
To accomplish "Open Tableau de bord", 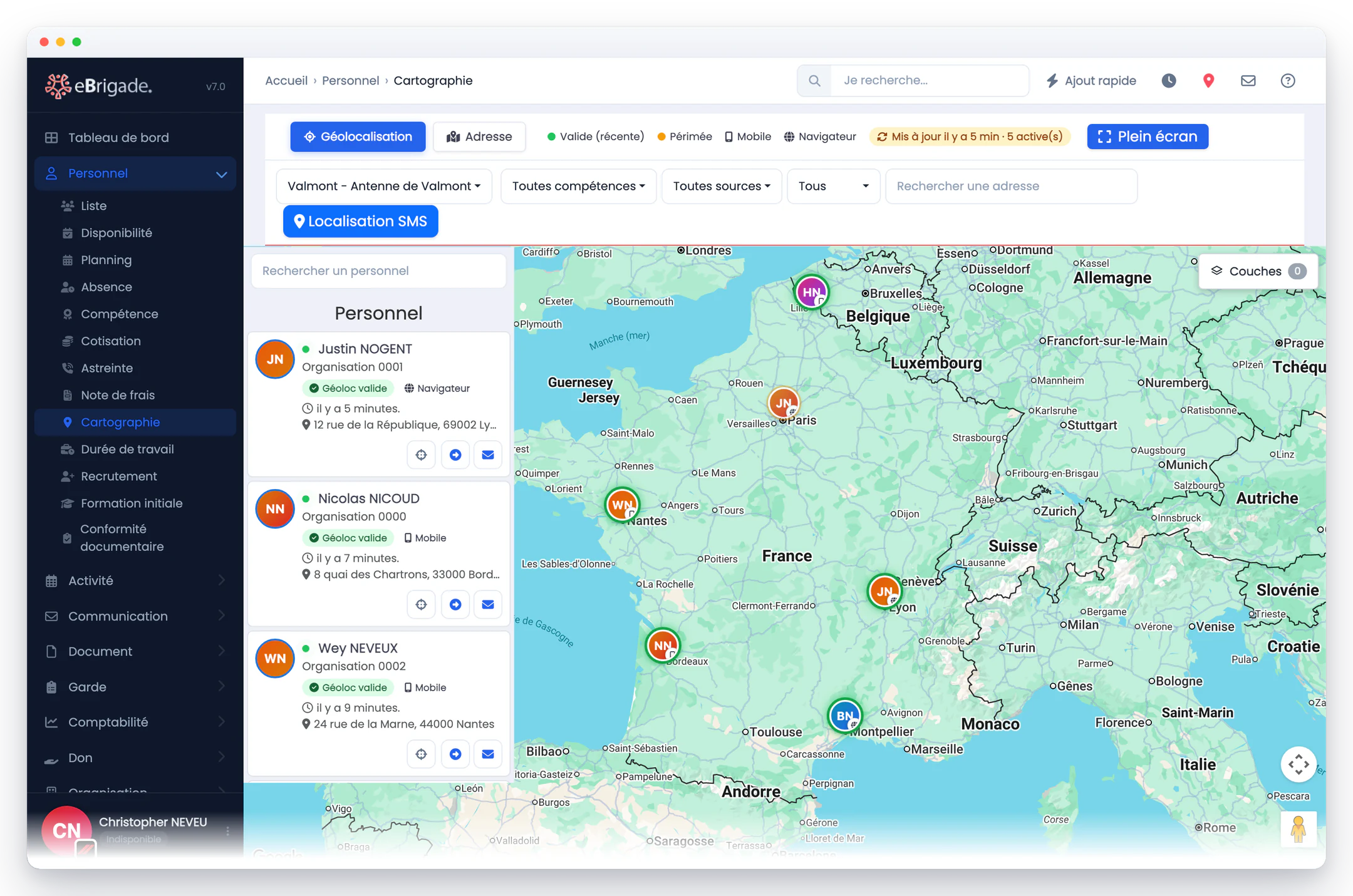I will (135, 138).
